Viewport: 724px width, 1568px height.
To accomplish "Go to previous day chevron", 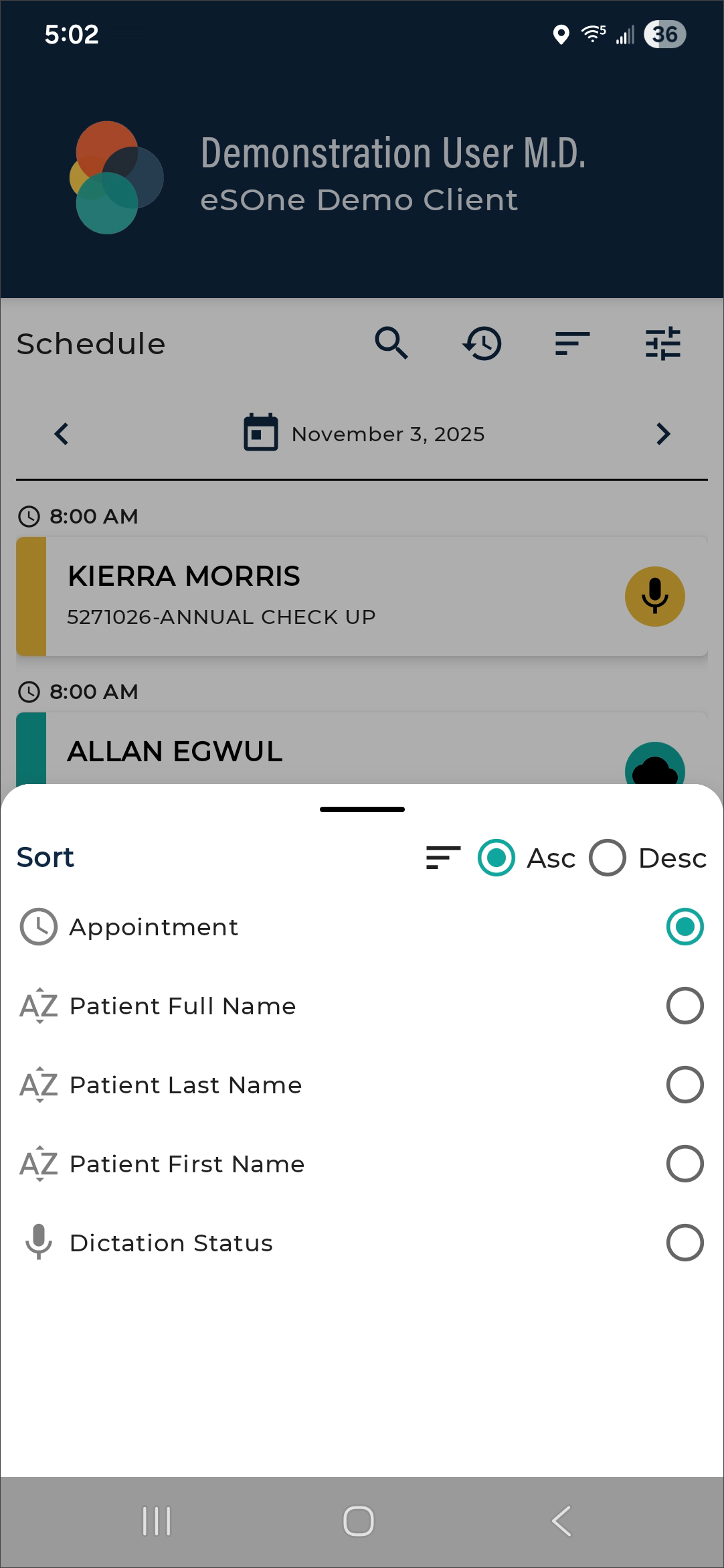I will 62,434.
